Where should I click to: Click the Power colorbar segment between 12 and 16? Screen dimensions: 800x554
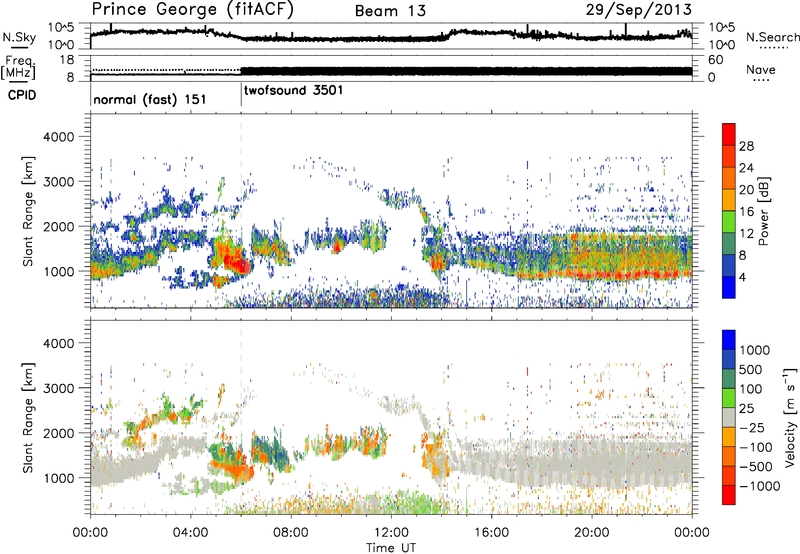coord(729,222)
